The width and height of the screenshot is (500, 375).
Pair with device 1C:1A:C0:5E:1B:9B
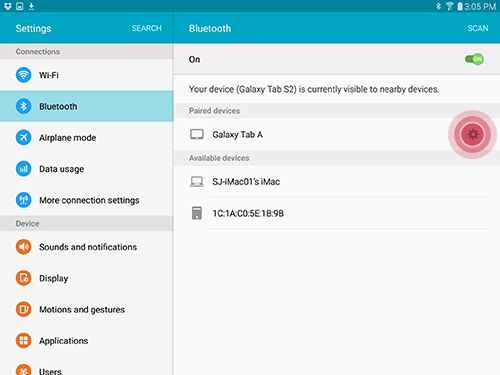point(337,213)
